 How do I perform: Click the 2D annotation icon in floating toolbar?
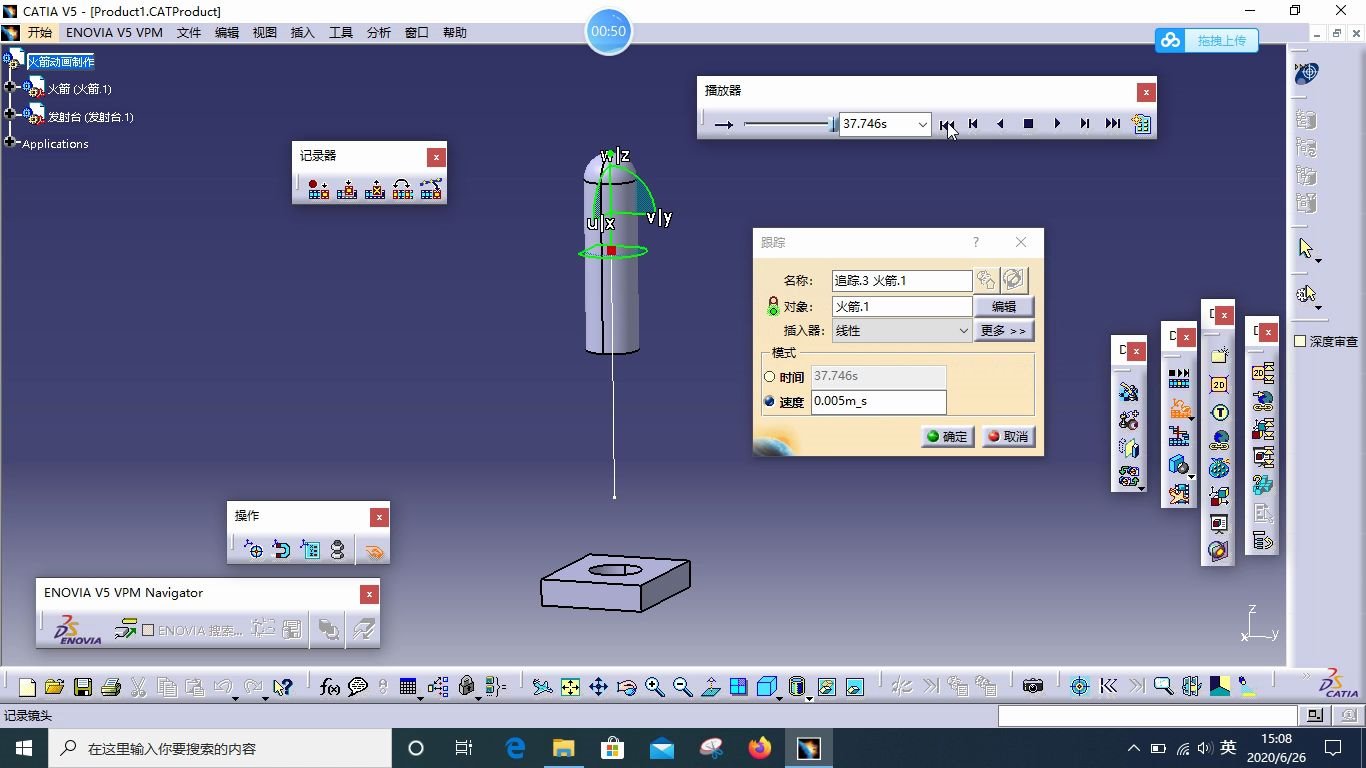click(1219, 385)
